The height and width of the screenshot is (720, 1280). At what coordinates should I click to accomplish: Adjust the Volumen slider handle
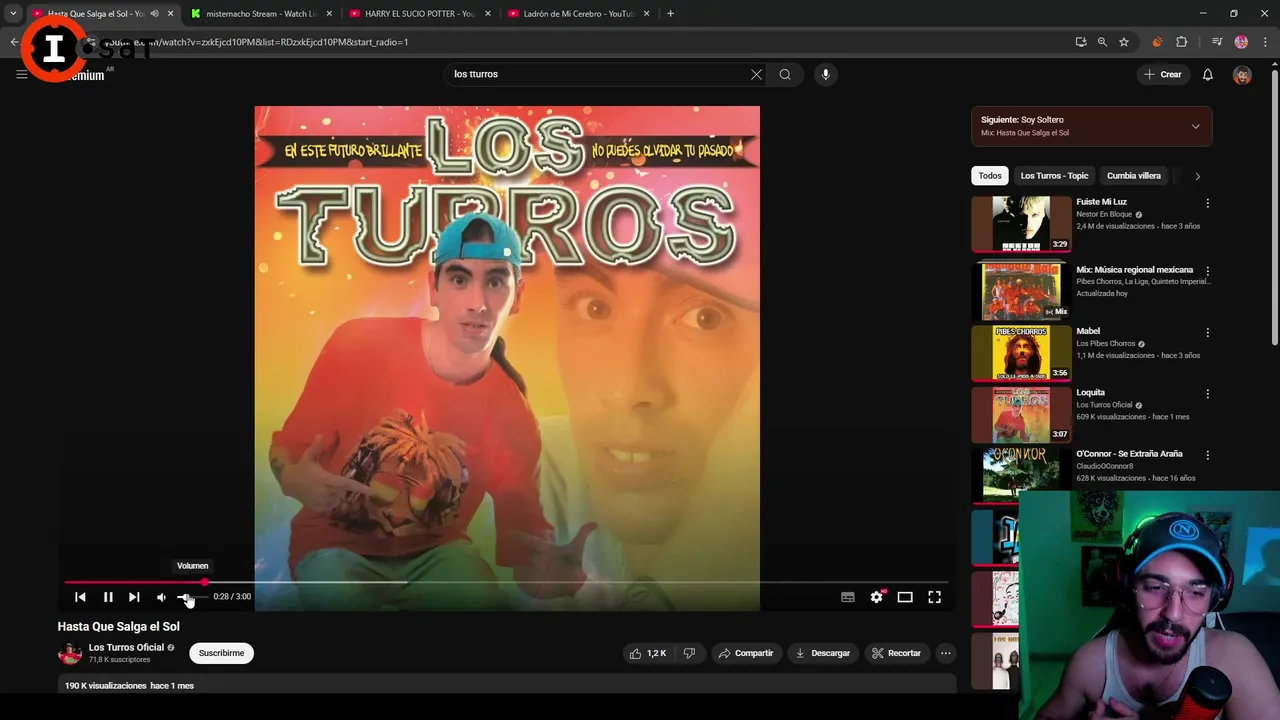pos(184,597)
